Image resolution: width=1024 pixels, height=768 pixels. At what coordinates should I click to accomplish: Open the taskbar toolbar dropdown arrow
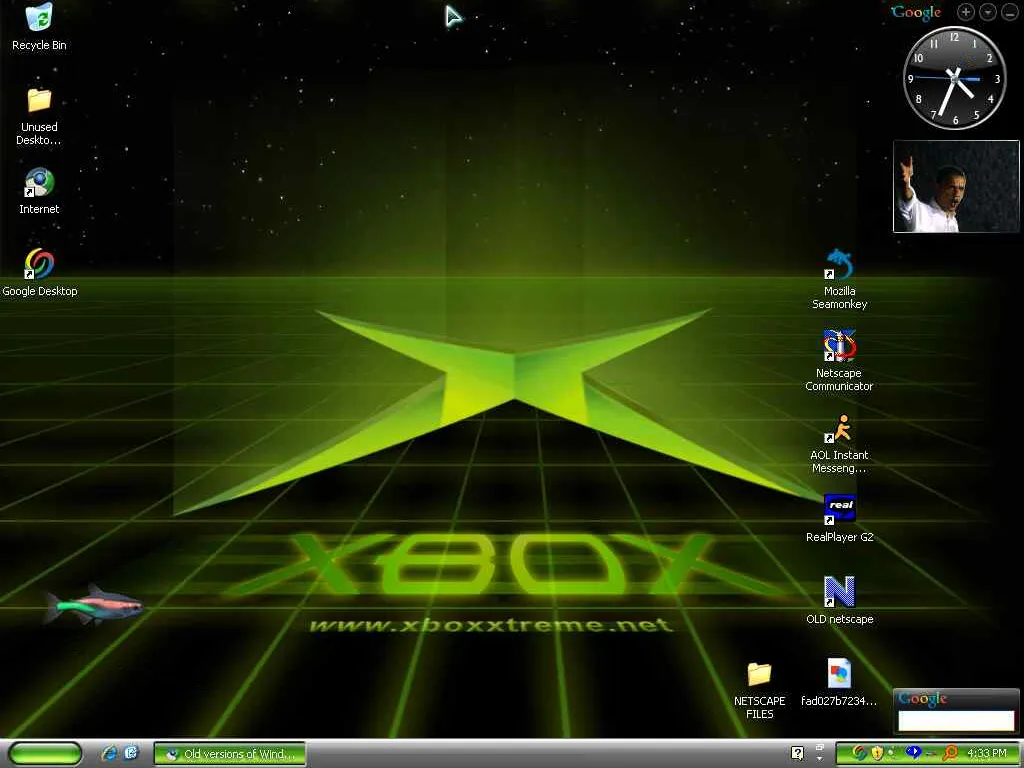(x=820, y=759)
